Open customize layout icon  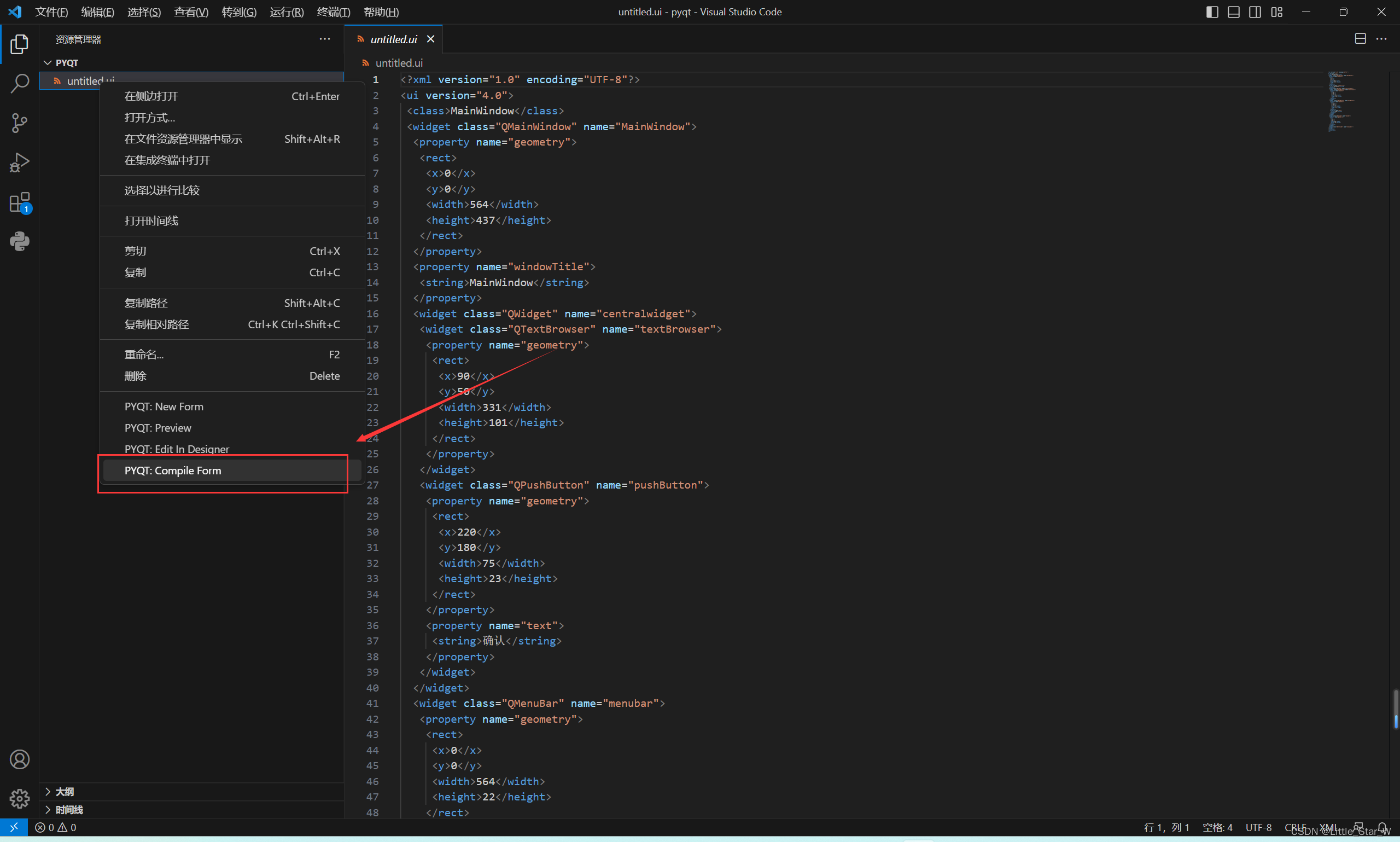point(1276,12)
